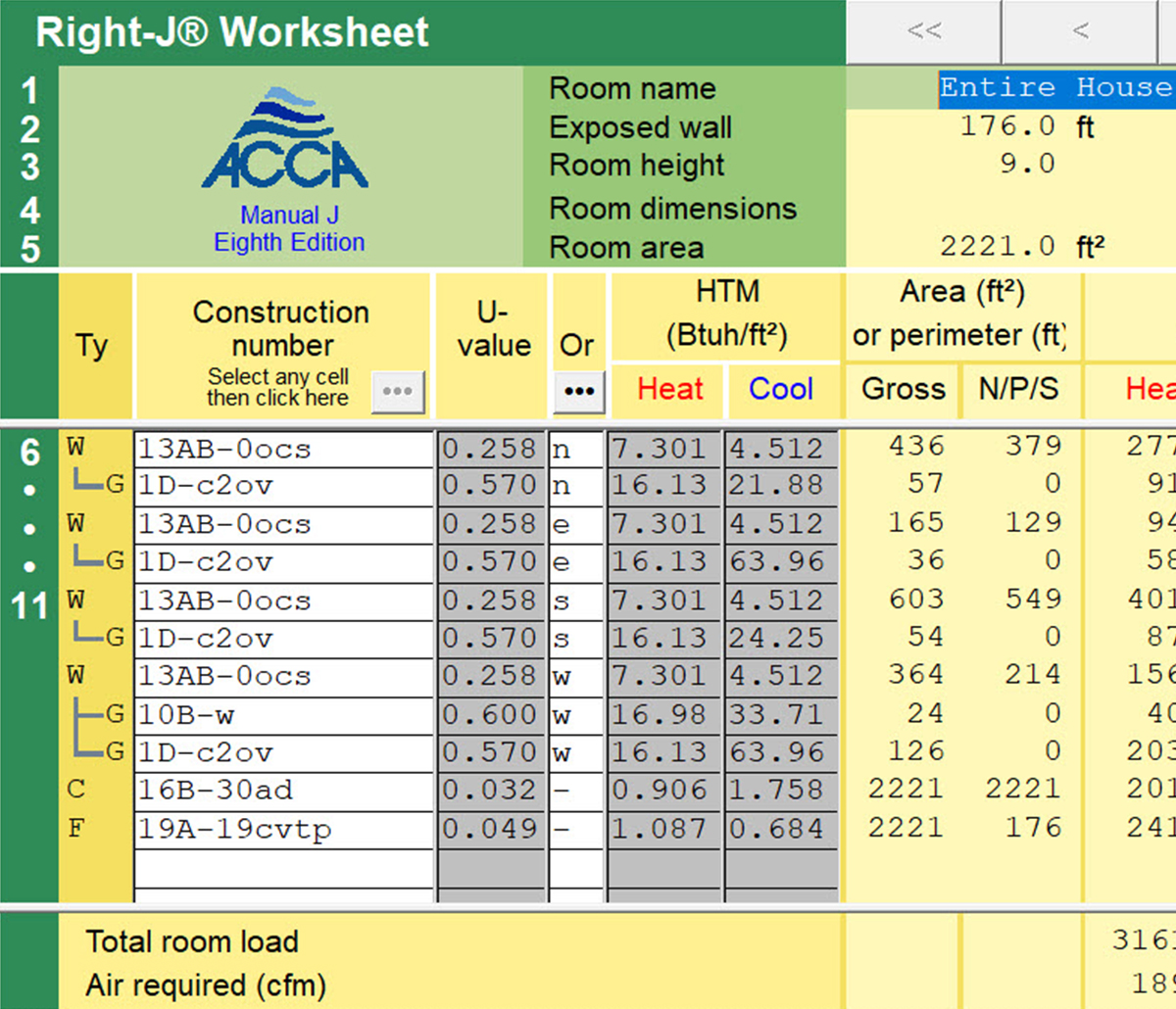
Task: Open the orientation ellipsis button
Action: point(578,391)
